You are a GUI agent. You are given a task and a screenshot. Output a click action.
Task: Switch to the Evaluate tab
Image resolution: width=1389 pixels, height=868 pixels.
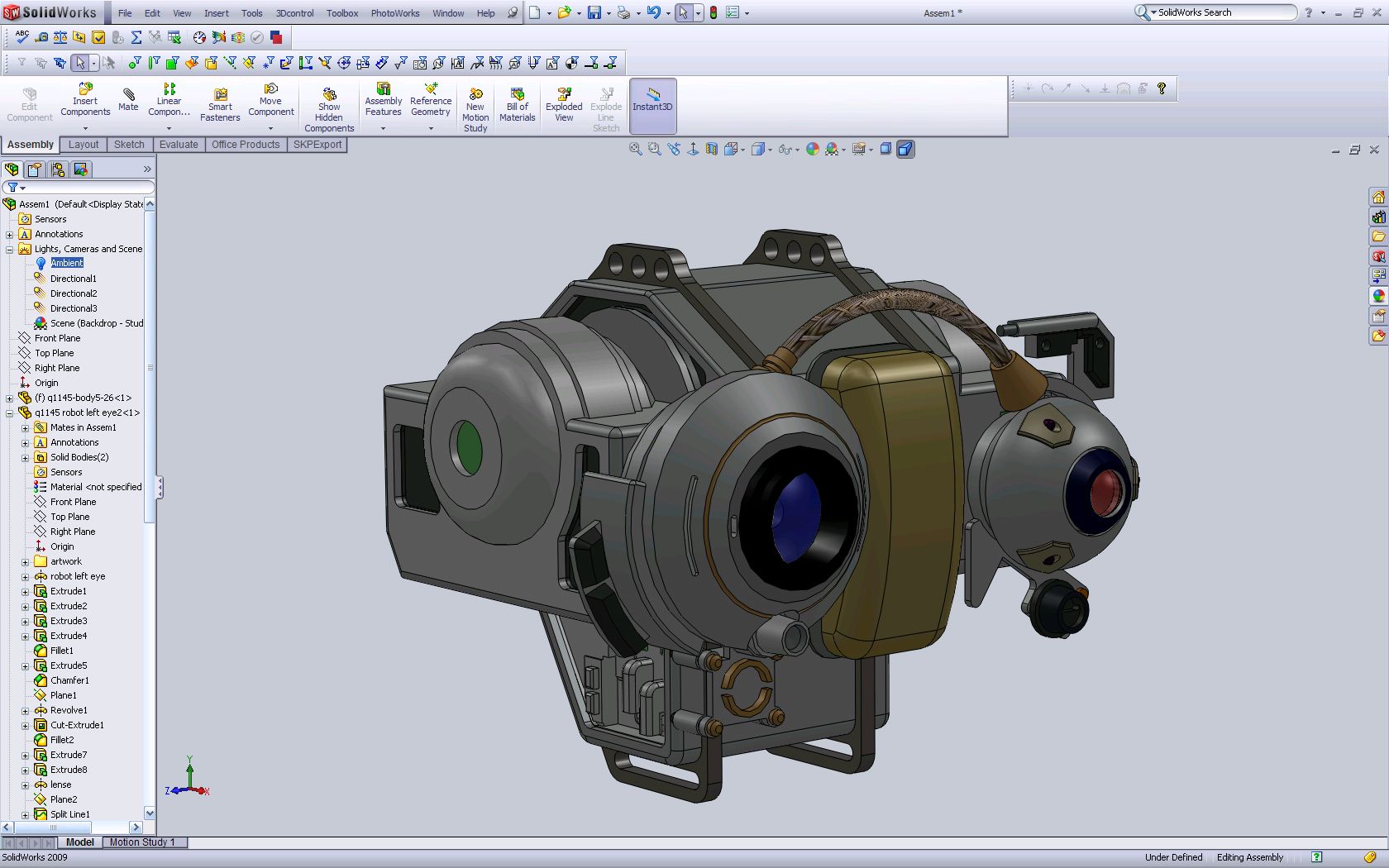tap(179, 145)
